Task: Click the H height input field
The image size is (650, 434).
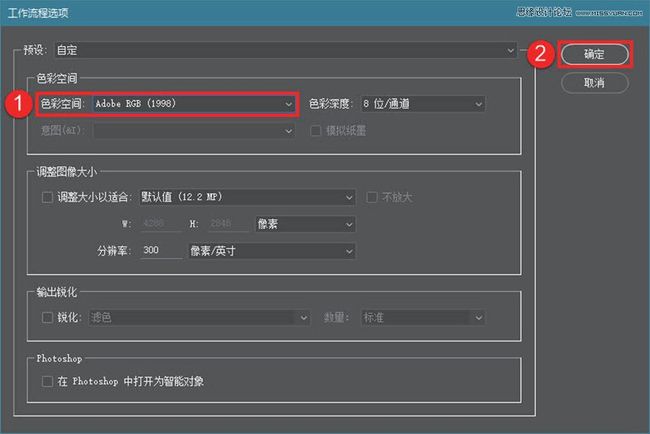Action: pos(228,224)
